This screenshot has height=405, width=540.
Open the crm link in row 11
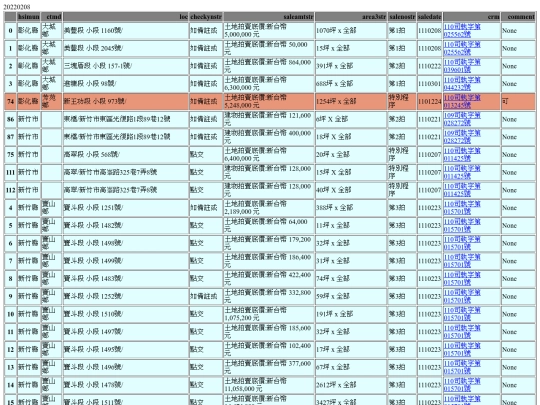click(x=462, y=332)
